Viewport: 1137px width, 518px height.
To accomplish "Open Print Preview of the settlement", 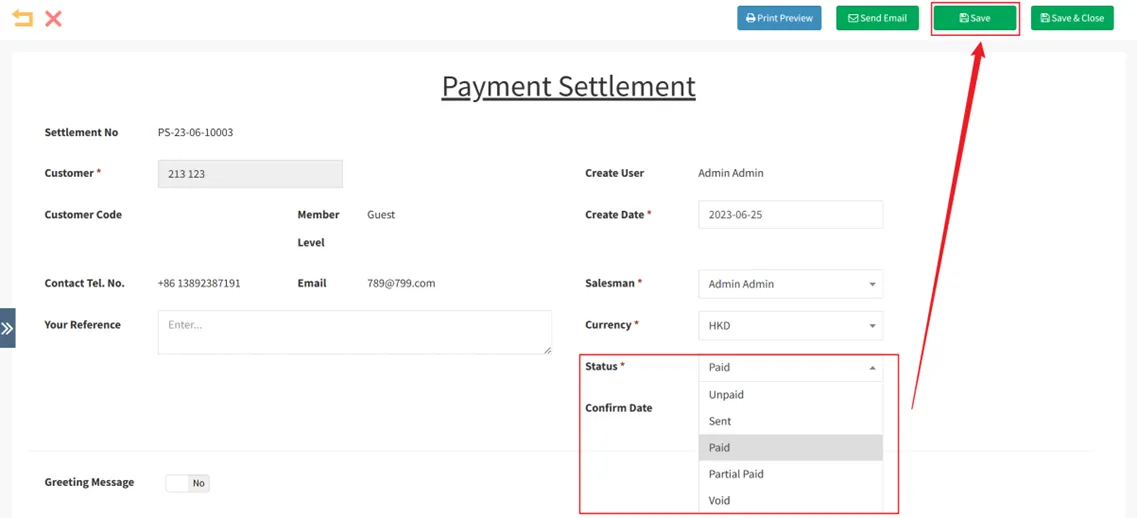I will (779, 18).
